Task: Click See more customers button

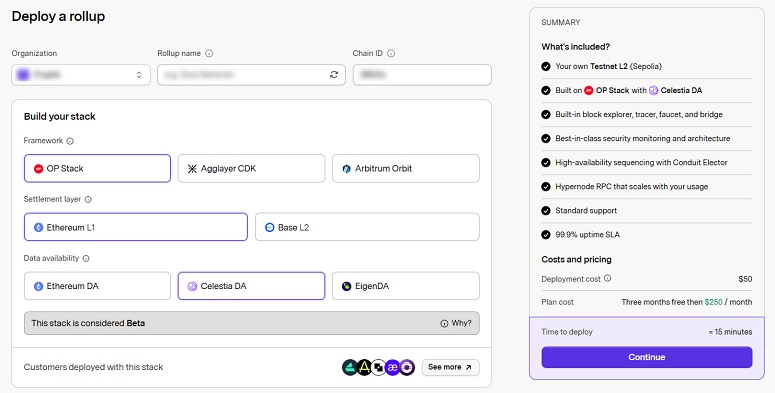Action: (450, 367)
